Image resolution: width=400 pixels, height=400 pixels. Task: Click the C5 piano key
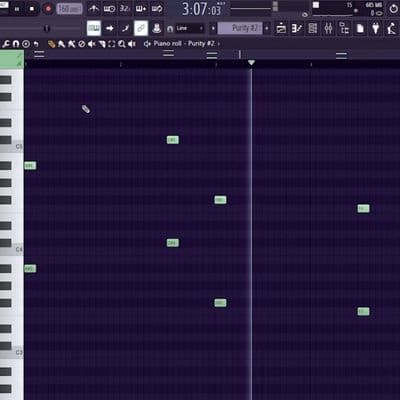[x=12, y=148]
